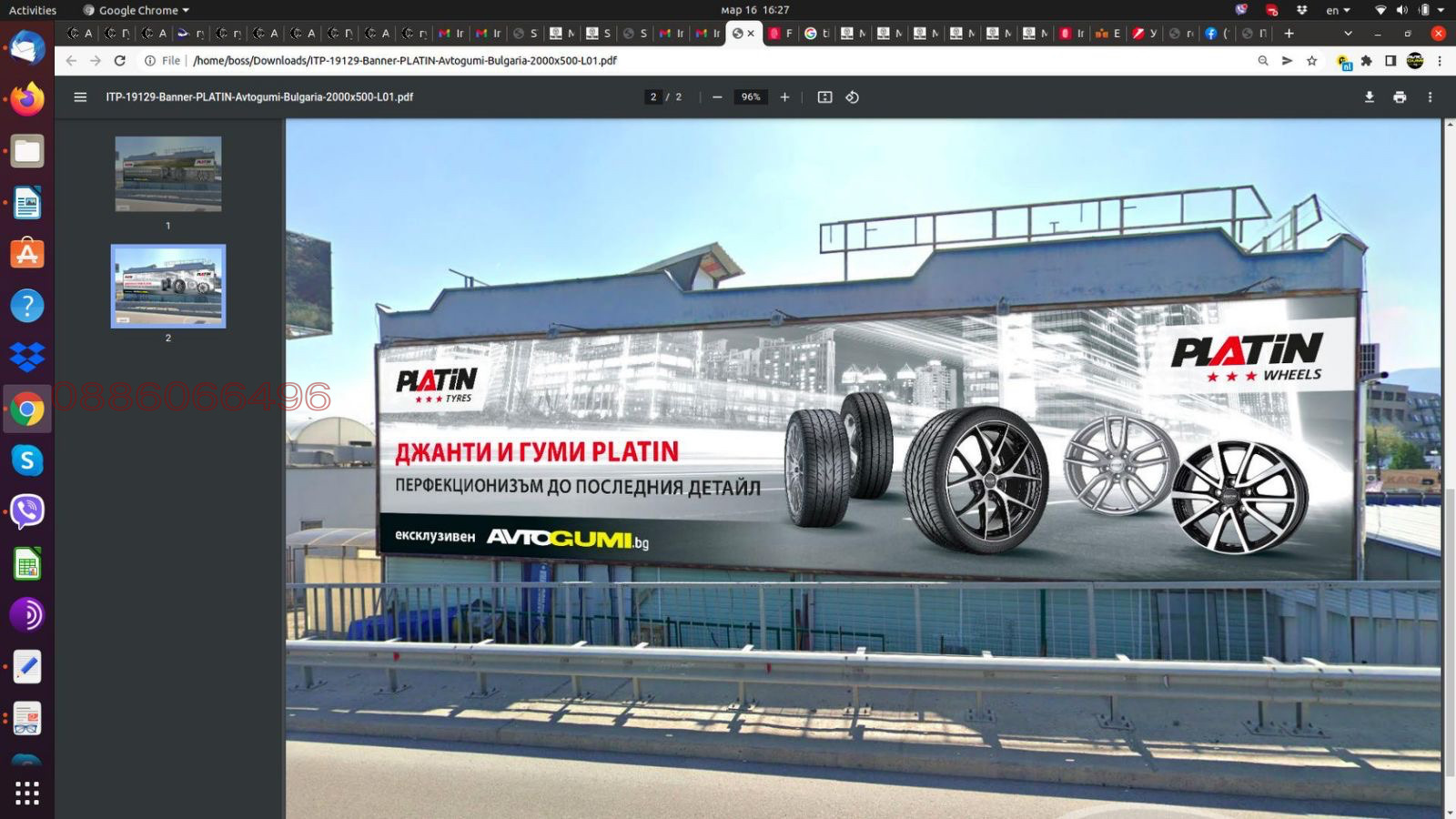Launch Firefox from the dock
The image size is (1456, 819).
coord(26,98)
